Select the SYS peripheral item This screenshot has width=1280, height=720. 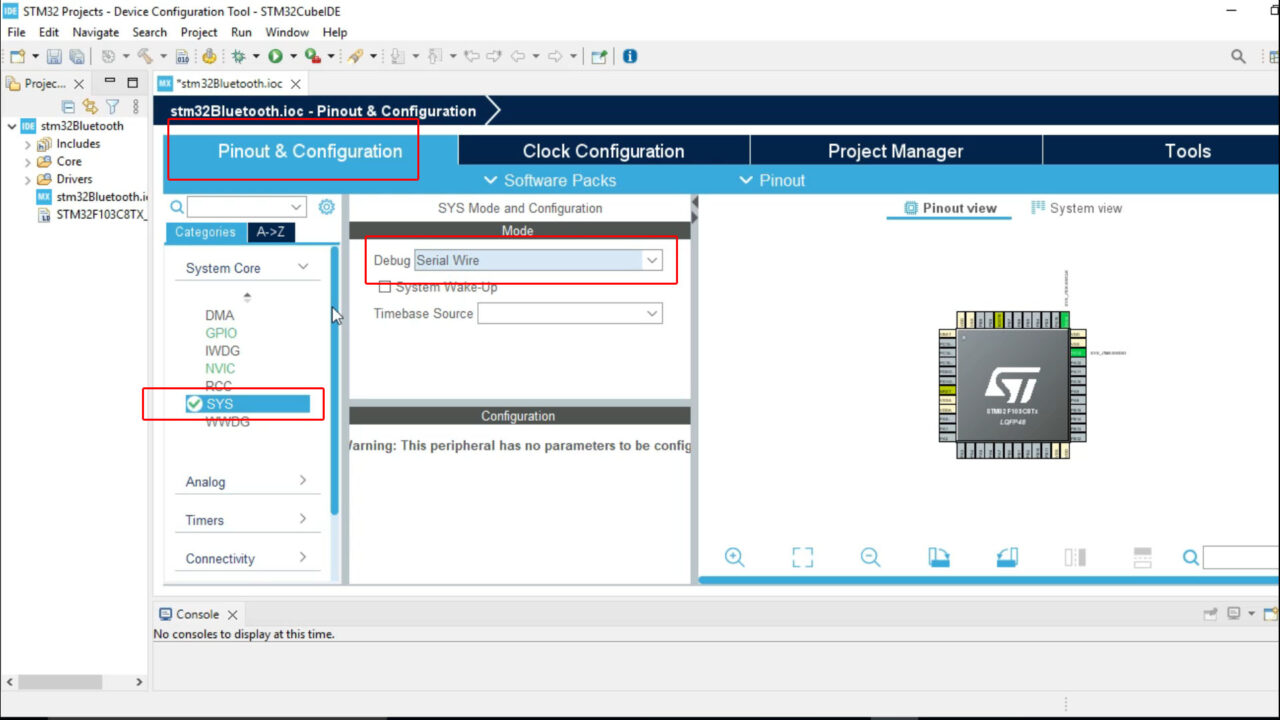tap(247, 404)
